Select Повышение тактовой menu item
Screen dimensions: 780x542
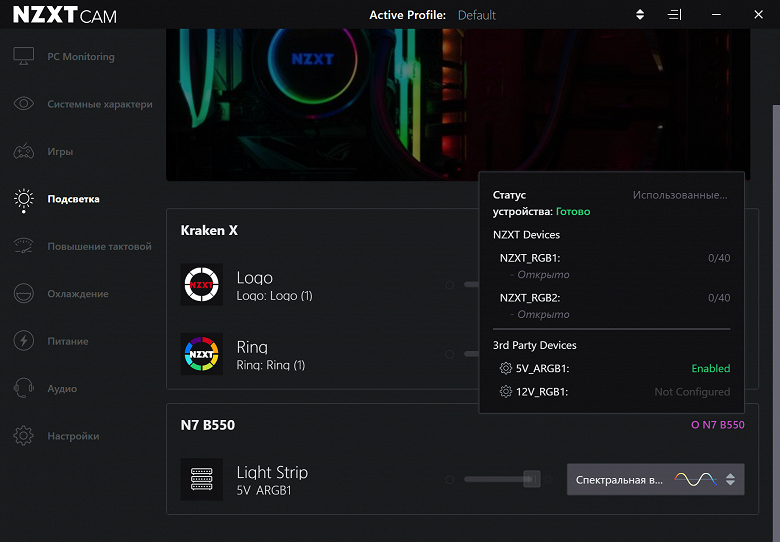click(x=99, y=247)
